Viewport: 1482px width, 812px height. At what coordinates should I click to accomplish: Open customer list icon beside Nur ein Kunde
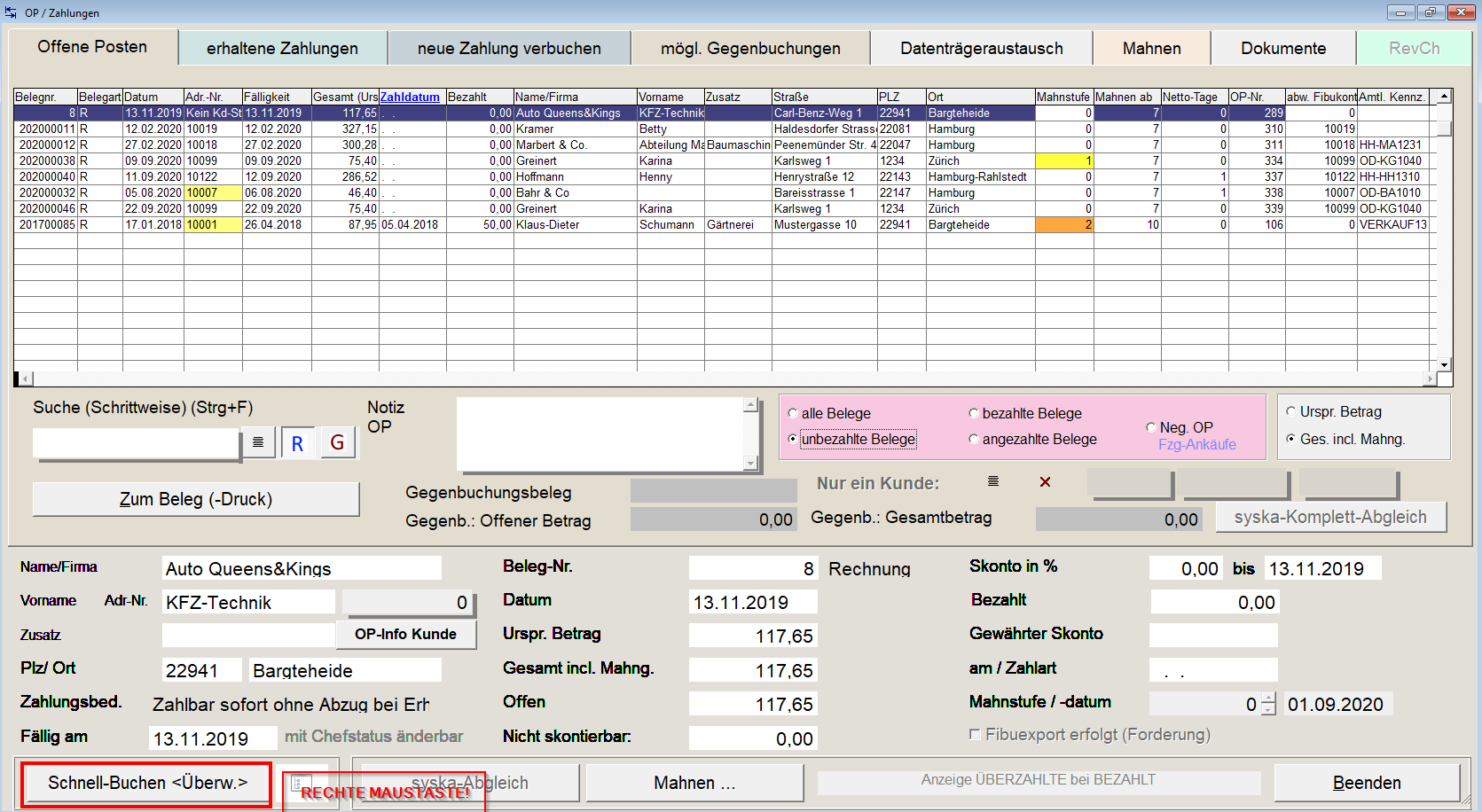pyautogui.click(x=993, y=481)
